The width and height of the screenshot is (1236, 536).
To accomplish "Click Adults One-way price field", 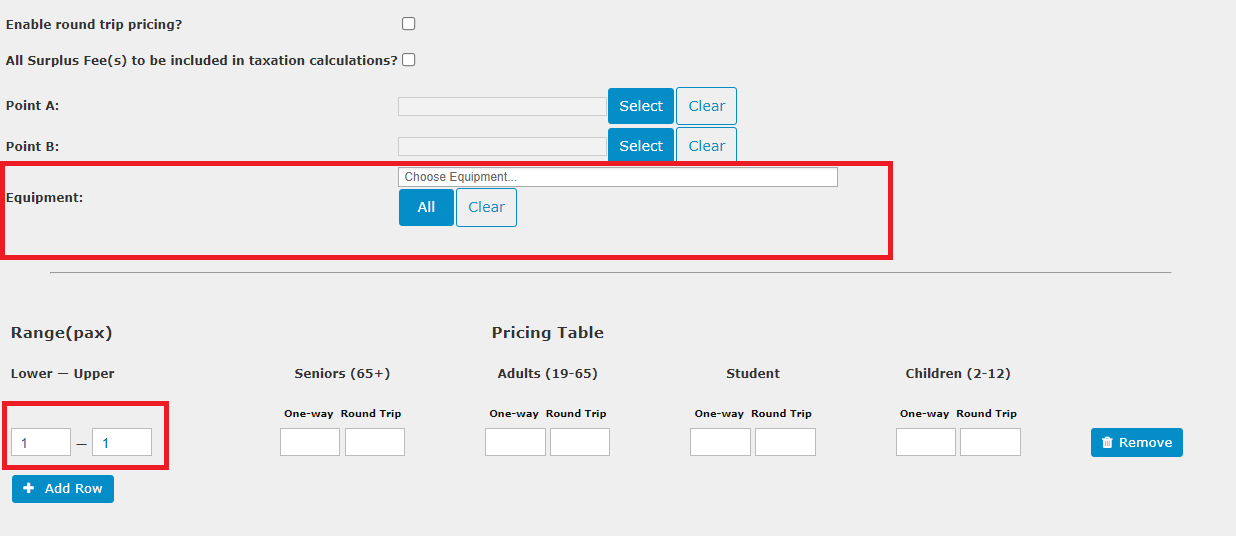I will click(515, 442).
